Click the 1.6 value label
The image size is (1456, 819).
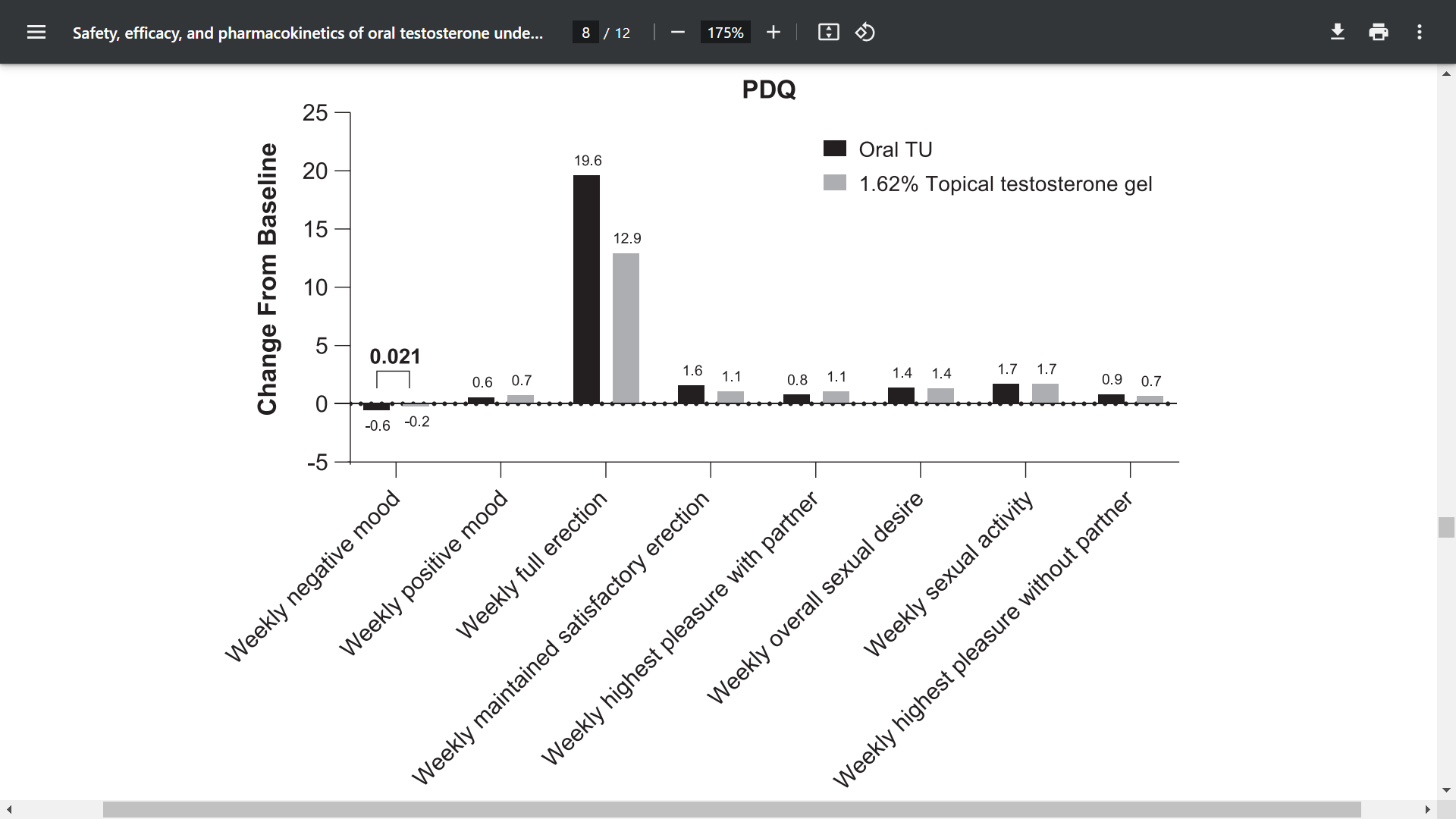click(x=692, y=371)
